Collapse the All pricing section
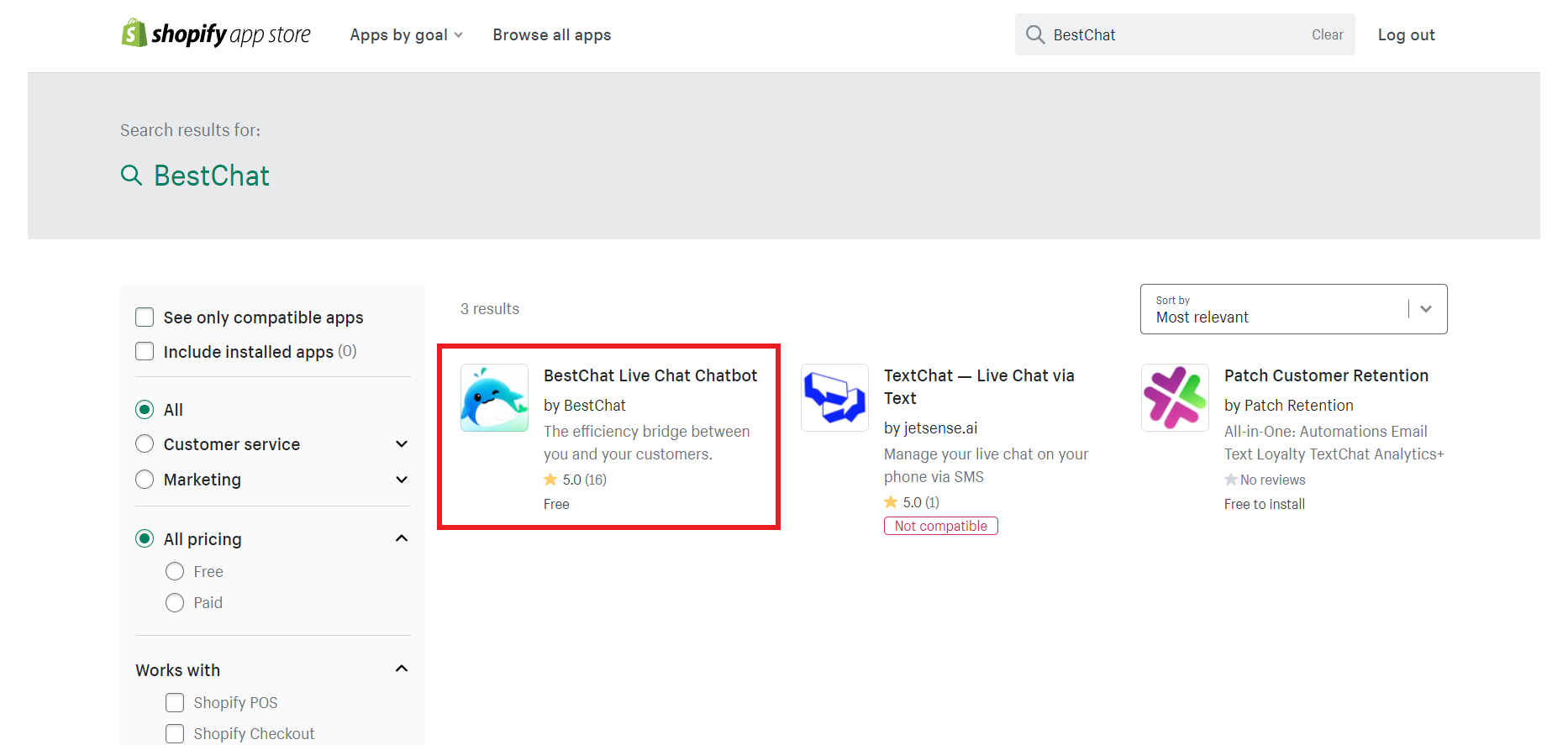Image resolution: width=1568 pixels, height=745 pixels. coord(402,538)
